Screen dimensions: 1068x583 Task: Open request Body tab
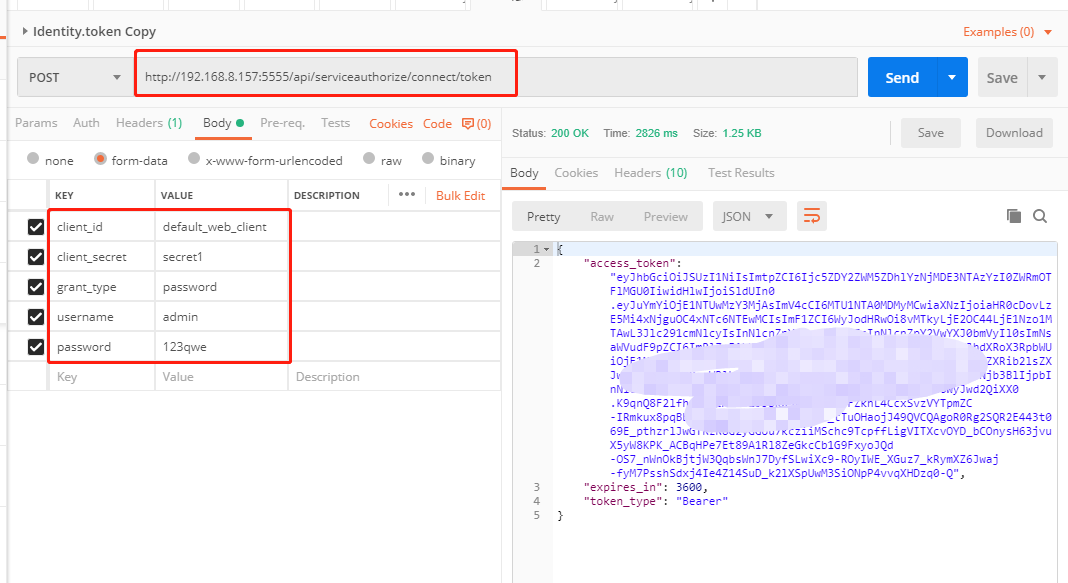(x=223, y=123)
